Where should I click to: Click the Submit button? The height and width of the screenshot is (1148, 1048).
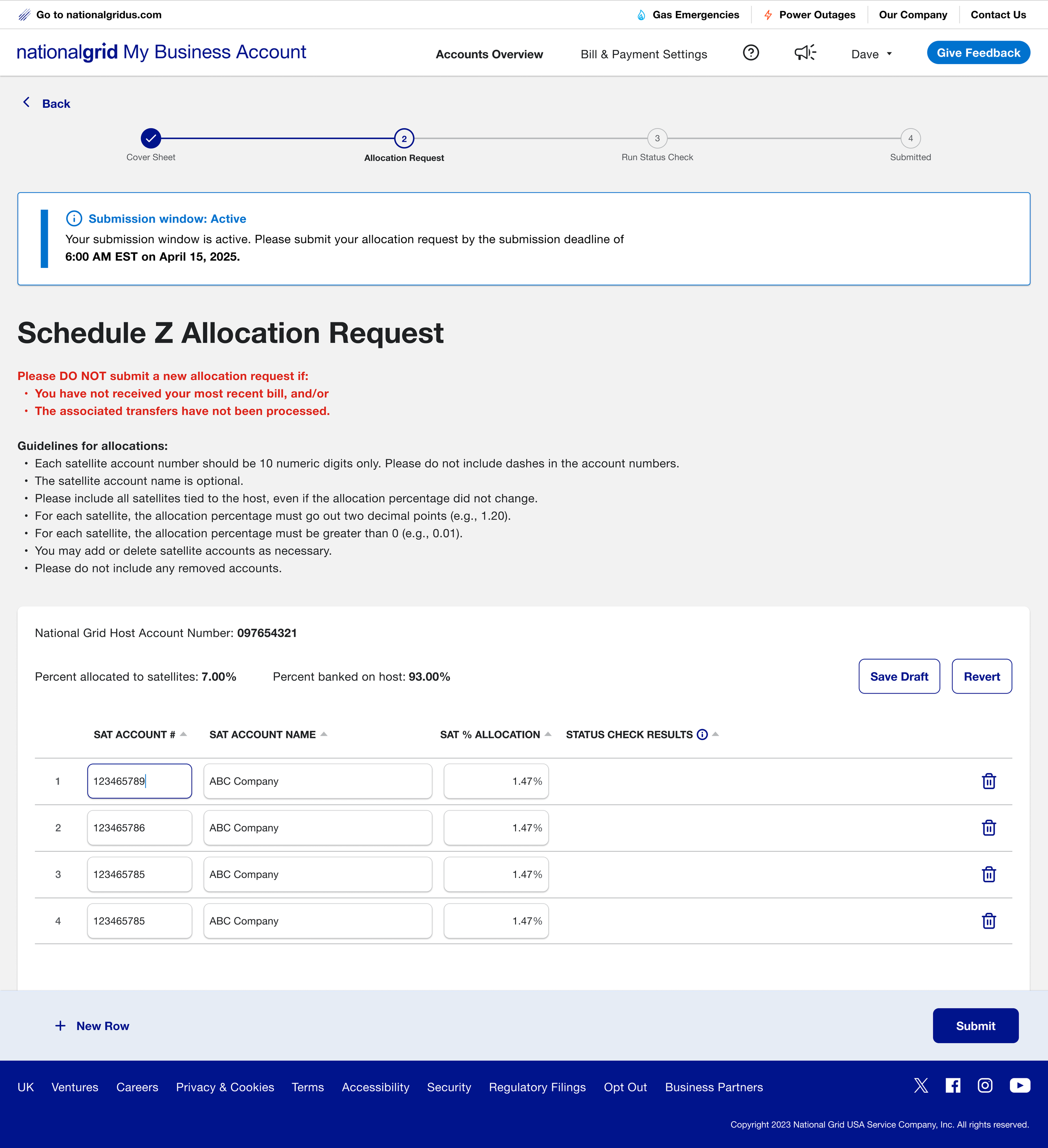[x=975, y=1026]
